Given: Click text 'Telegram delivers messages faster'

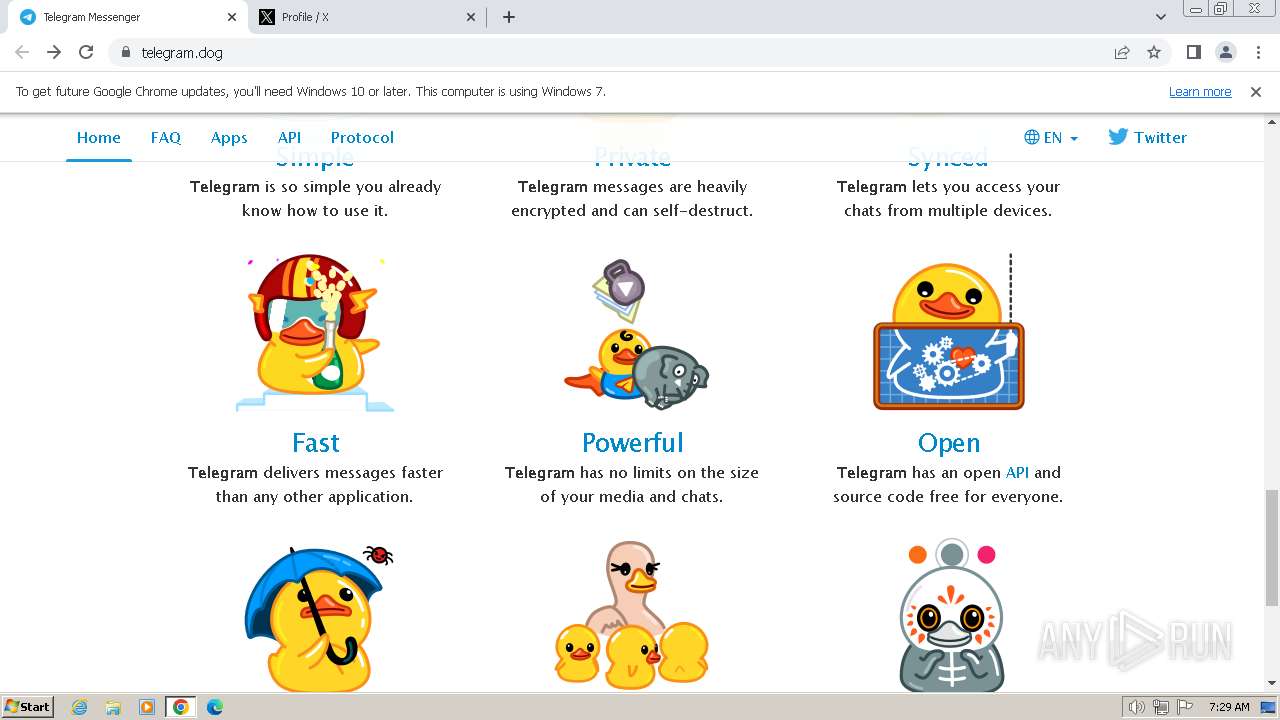Looking at the screenshot, I should pyautogui.click(x=315, y=473).
